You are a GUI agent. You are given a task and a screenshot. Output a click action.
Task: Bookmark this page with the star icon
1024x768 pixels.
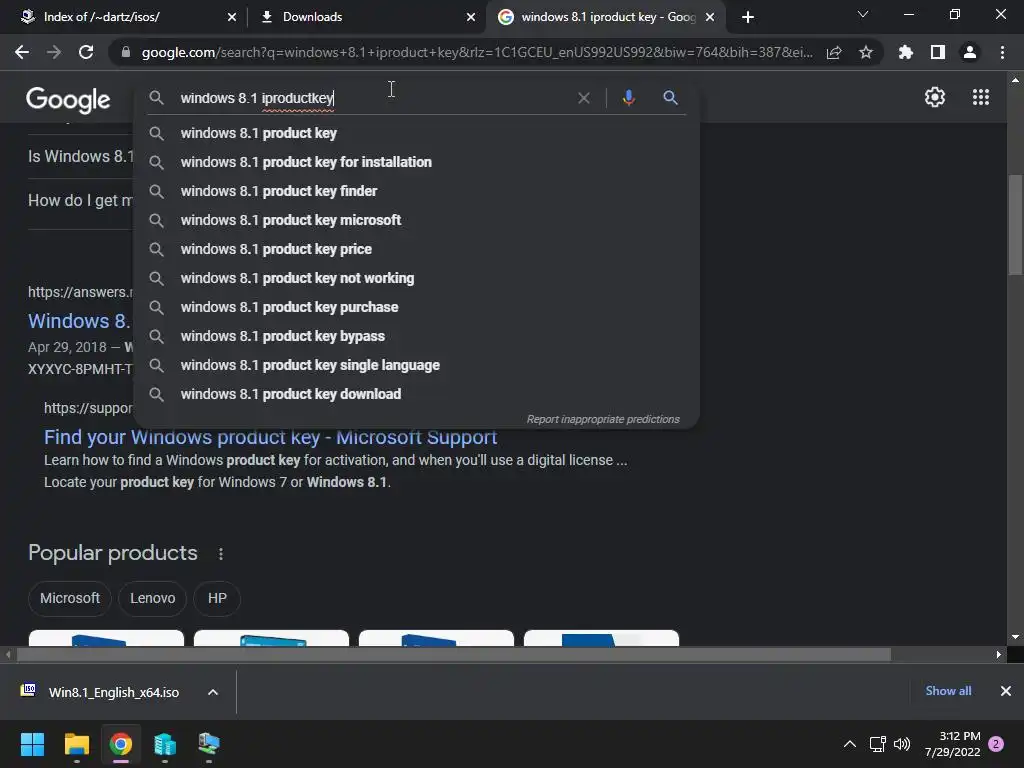point(866,52)
